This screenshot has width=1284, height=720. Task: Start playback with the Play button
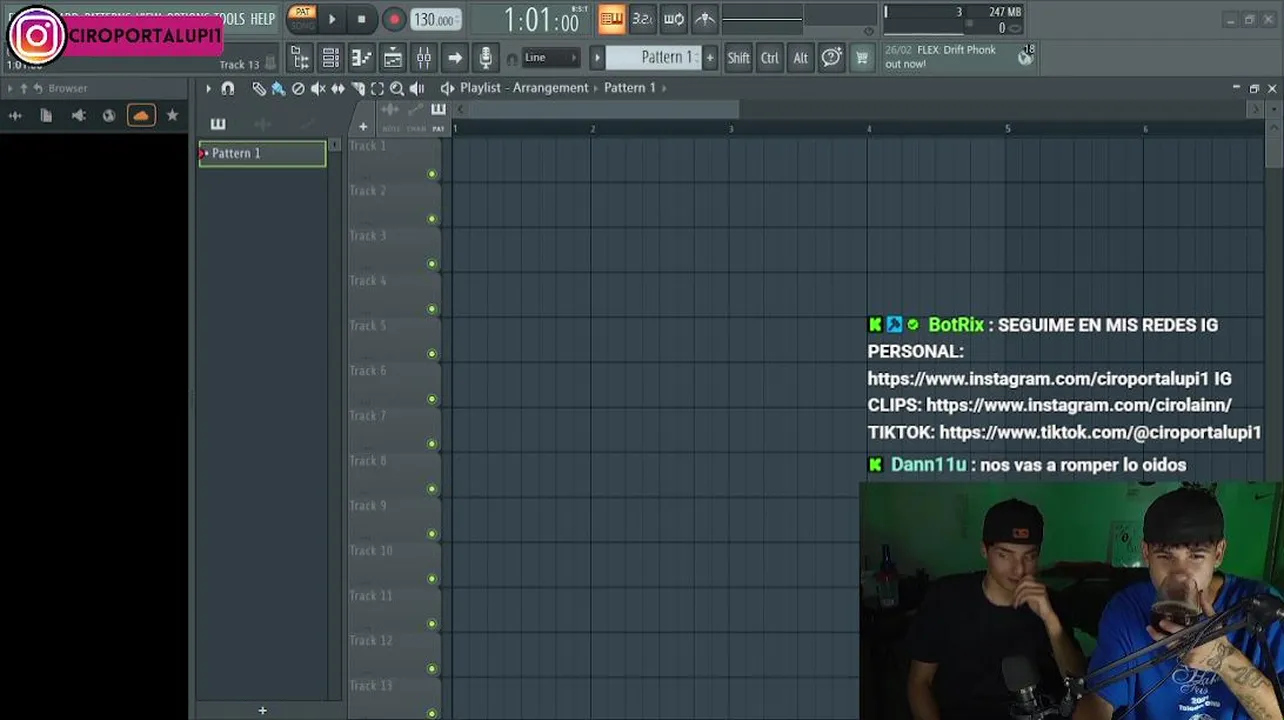pos(332,19)
